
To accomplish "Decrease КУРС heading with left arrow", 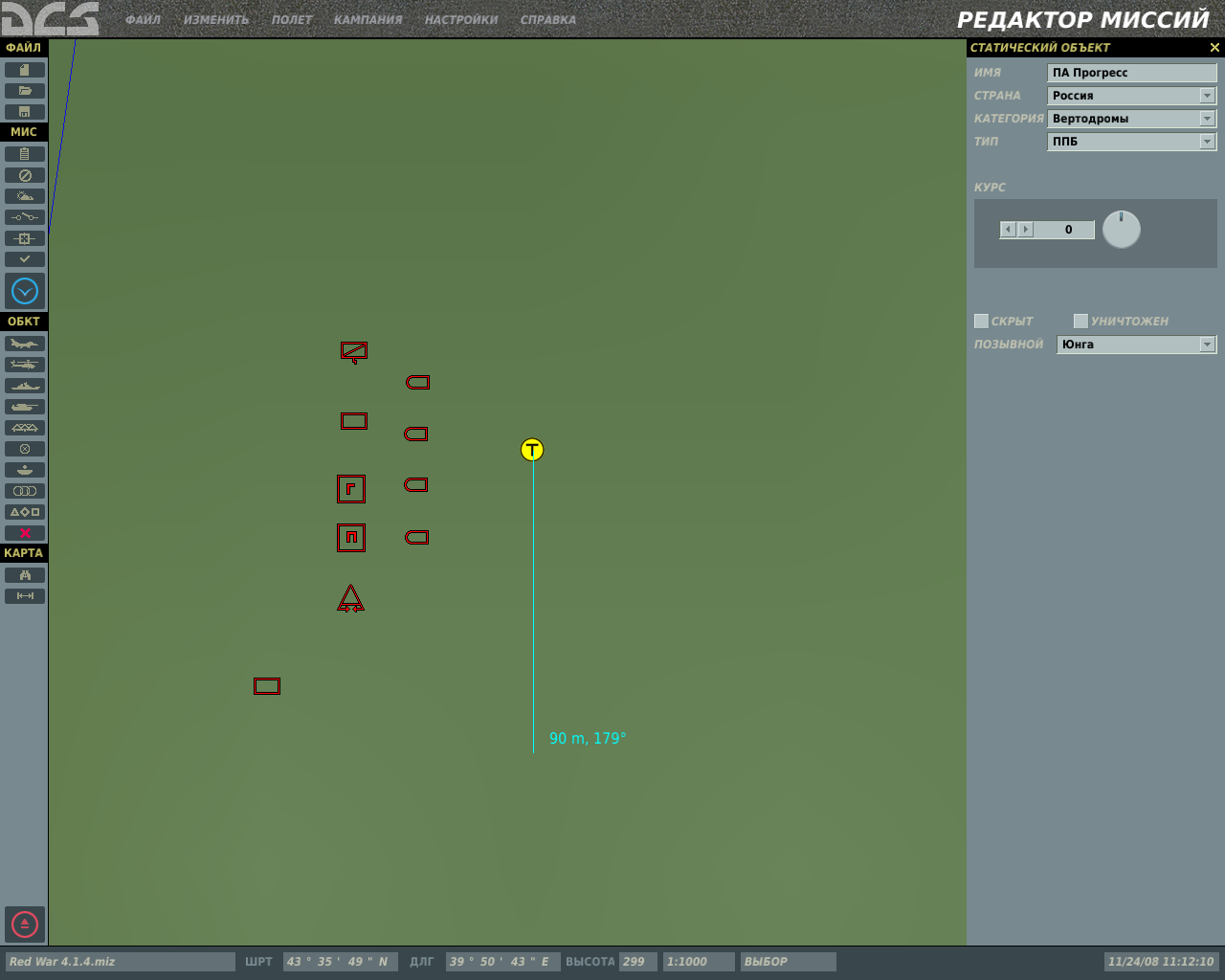I will [1008, 230].
